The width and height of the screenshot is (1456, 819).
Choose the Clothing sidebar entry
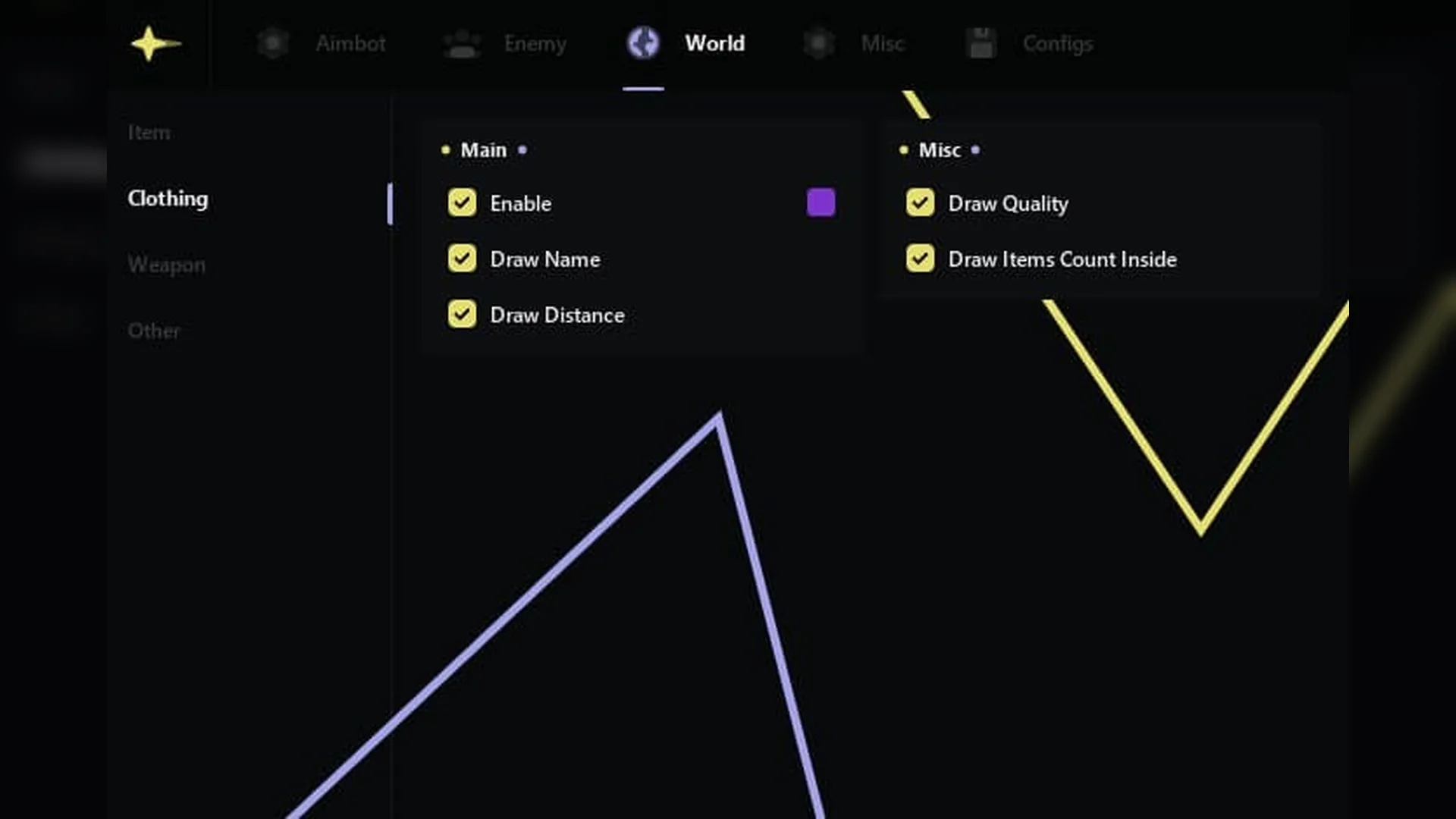coord(168,199)
